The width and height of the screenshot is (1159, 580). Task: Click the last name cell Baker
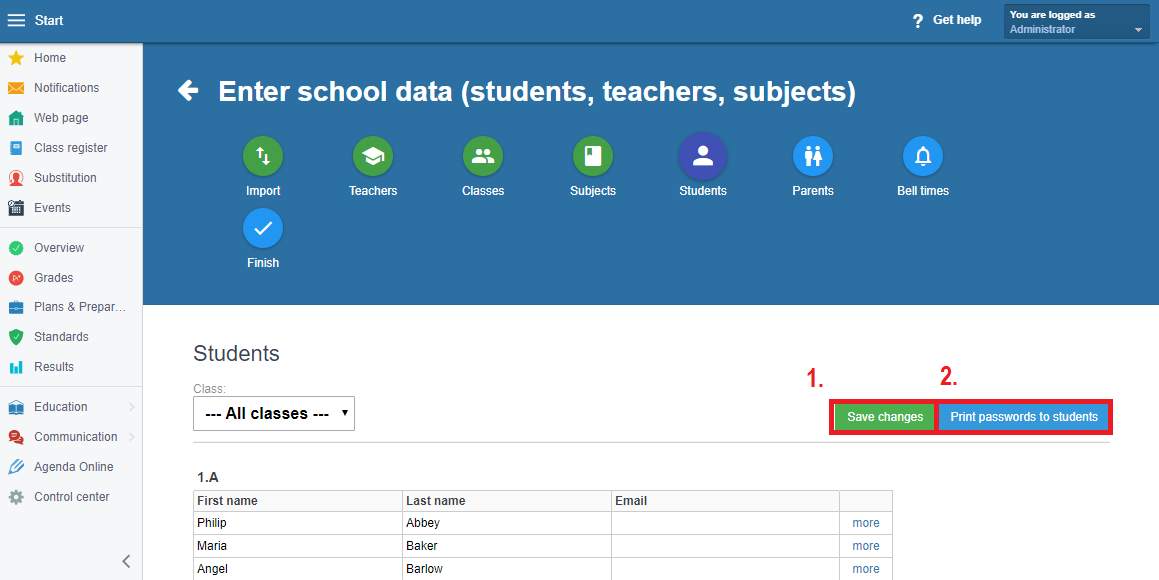[507, 546]
